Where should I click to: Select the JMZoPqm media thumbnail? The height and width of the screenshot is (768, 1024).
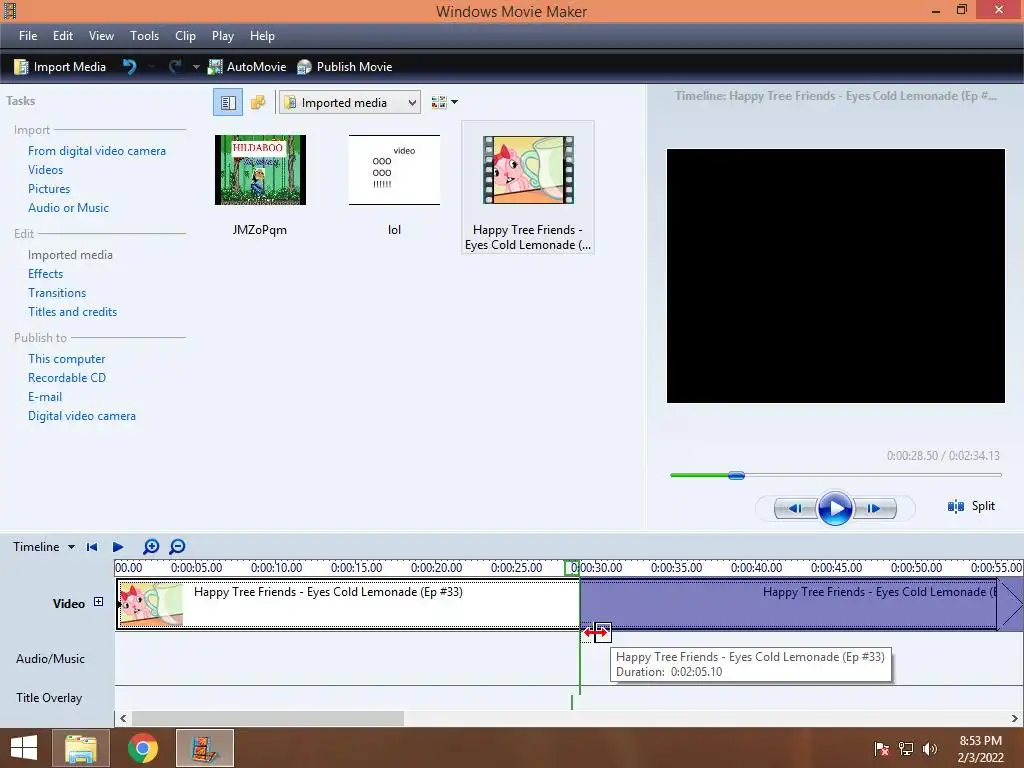pyautogui.click(x=260, y=170)
